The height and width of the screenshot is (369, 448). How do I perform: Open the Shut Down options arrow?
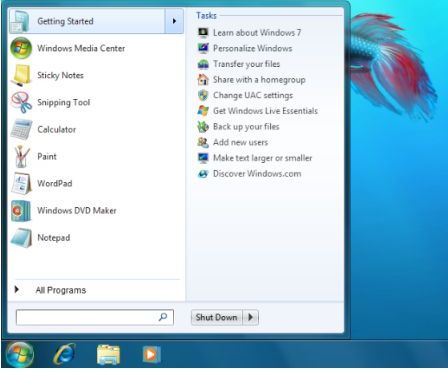[x=251, y=317]
